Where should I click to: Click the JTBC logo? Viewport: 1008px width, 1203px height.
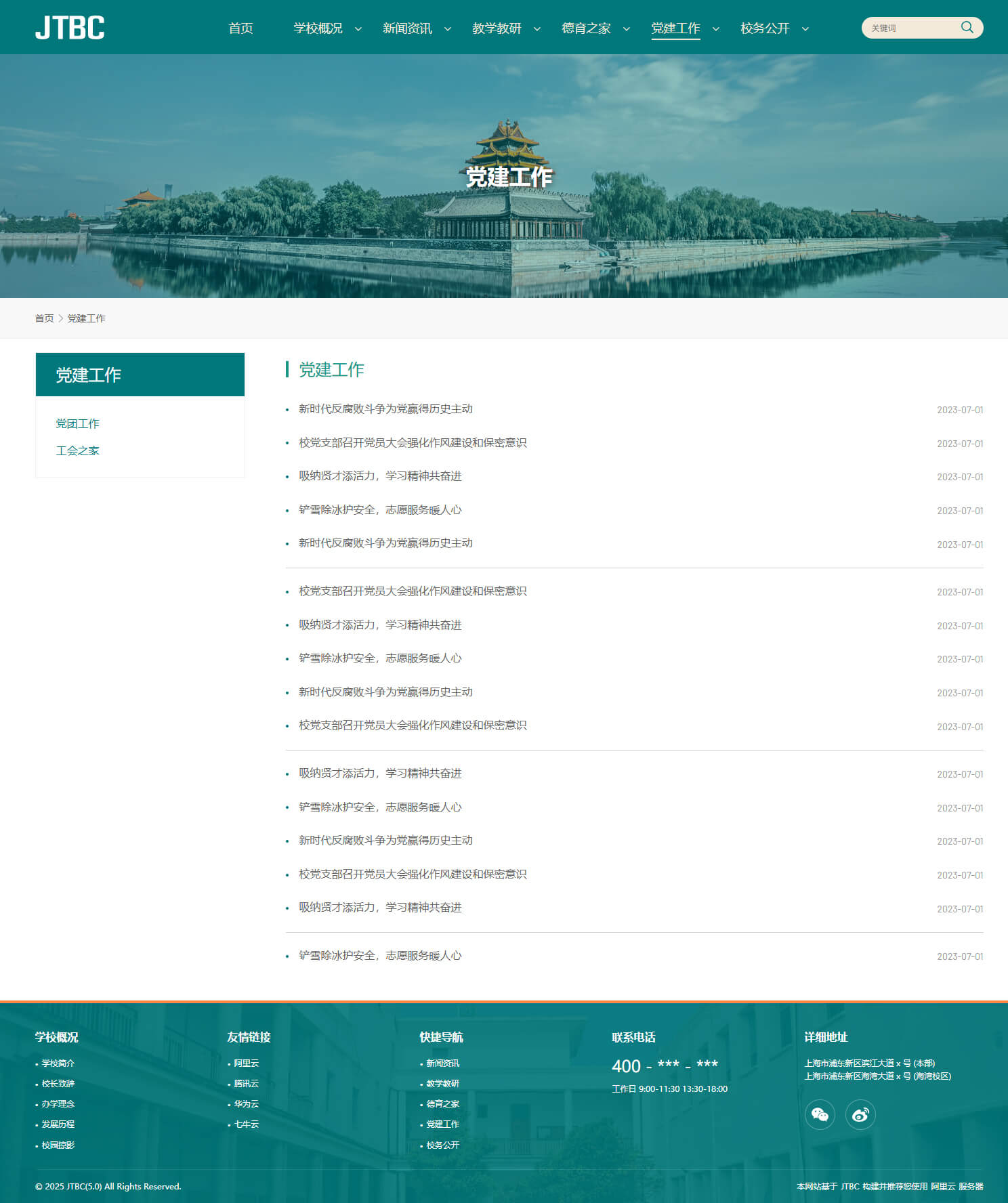click(70, 28)
